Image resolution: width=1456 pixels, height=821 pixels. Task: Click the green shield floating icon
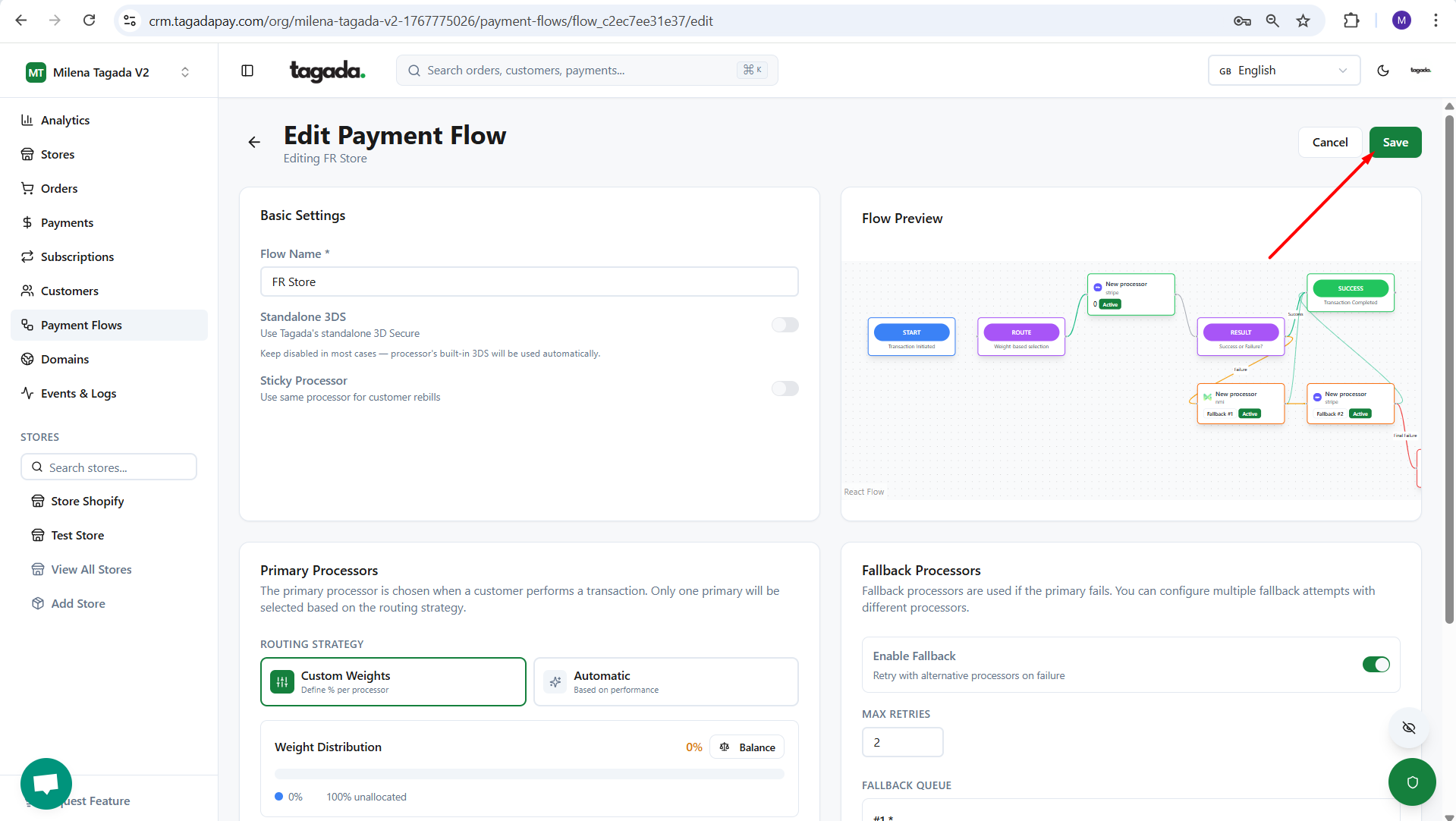pyautogui.click(x=1411, y=782)
